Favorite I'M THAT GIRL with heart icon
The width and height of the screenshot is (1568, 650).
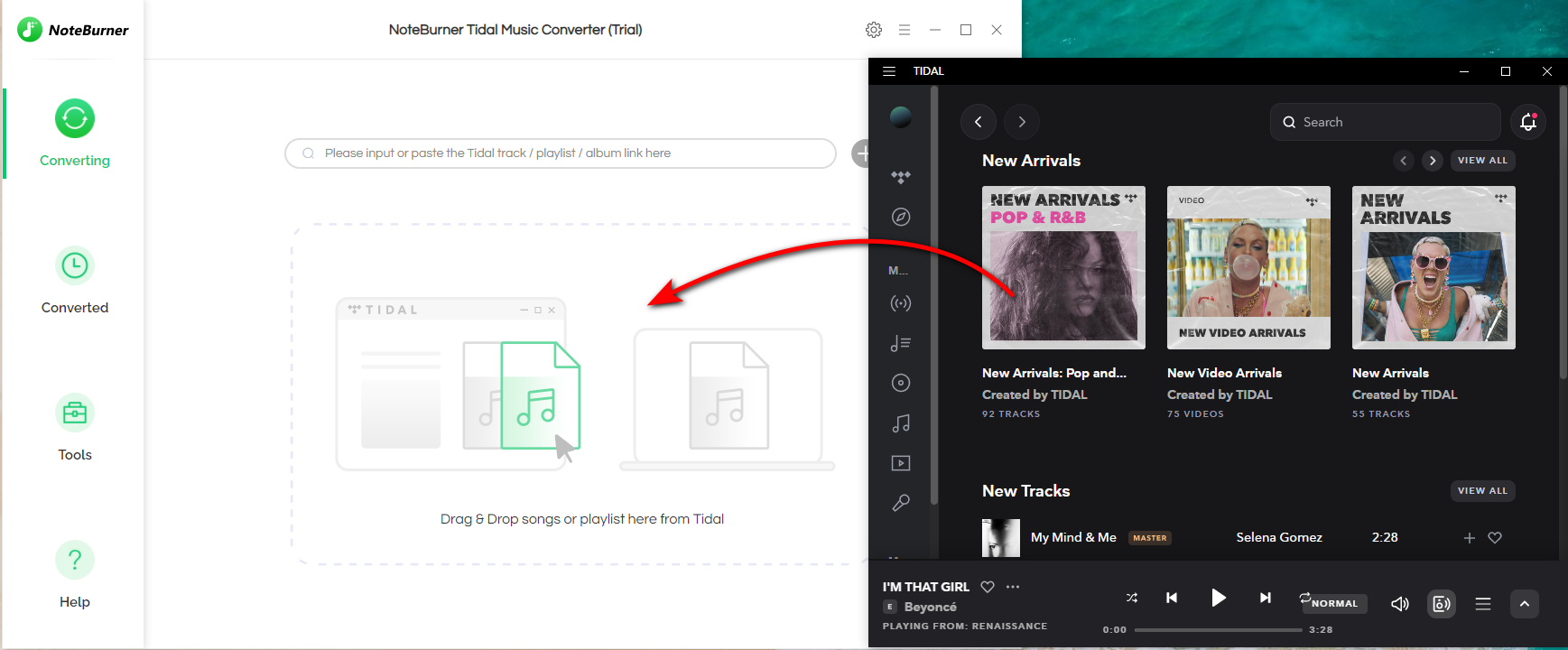(988, 587)
